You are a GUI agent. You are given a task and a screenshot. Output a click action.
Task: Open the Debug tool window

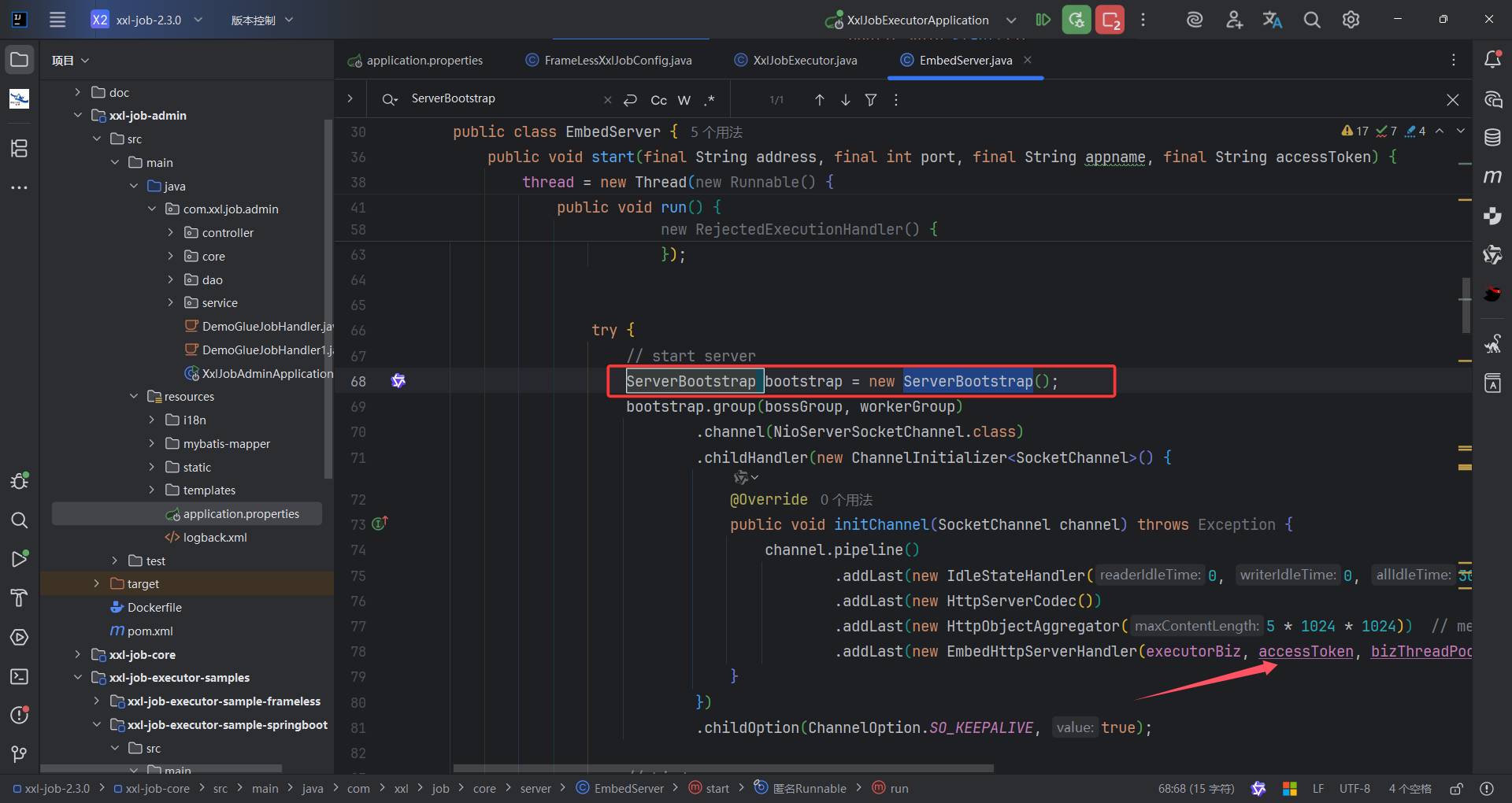pyautogui.click(x=20, y=480)
